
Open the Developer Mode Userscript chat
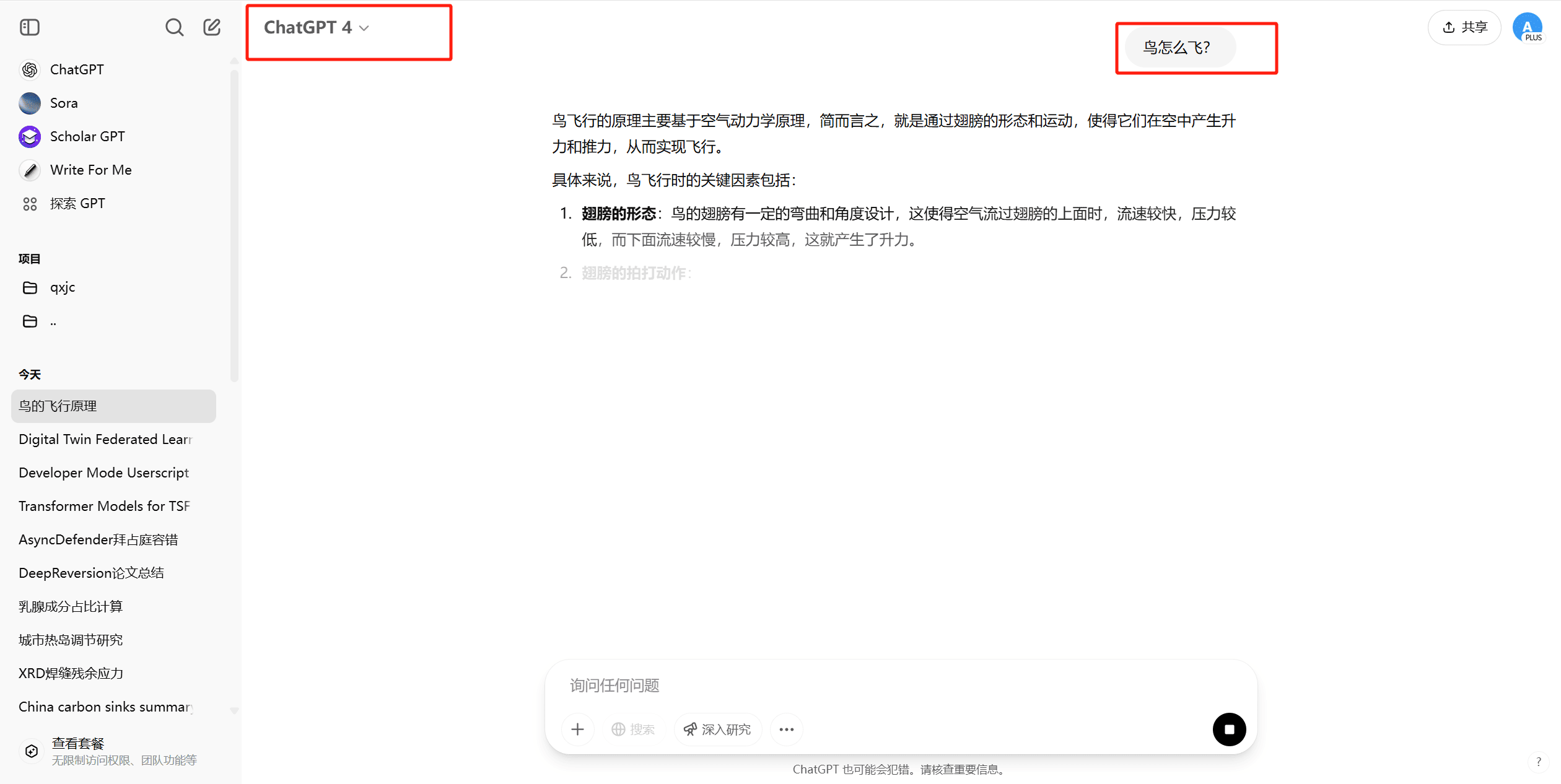point(114,473)
